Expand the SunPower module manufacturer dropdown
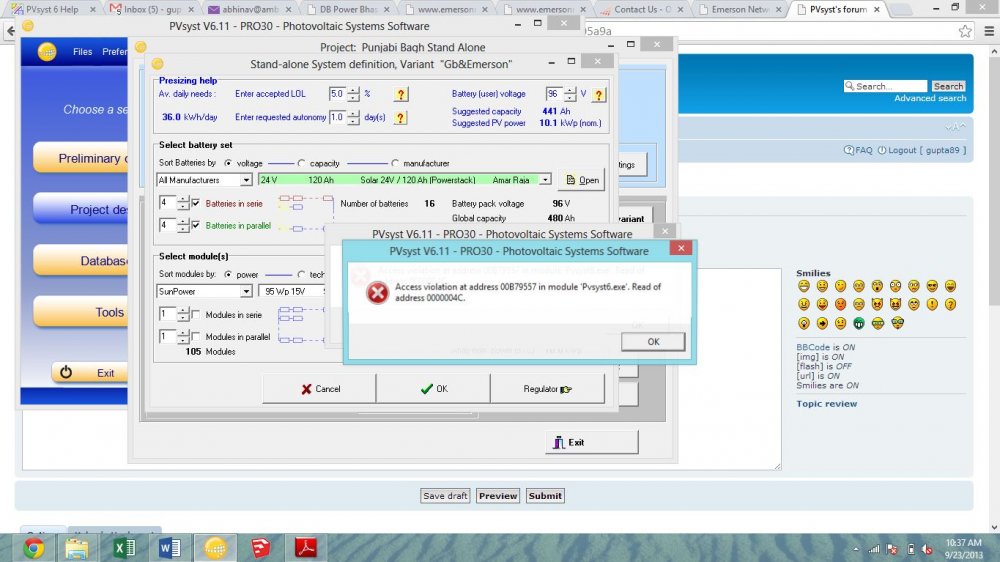The width and height of the screenshot is (1000, 562). (x=246, y=292)
